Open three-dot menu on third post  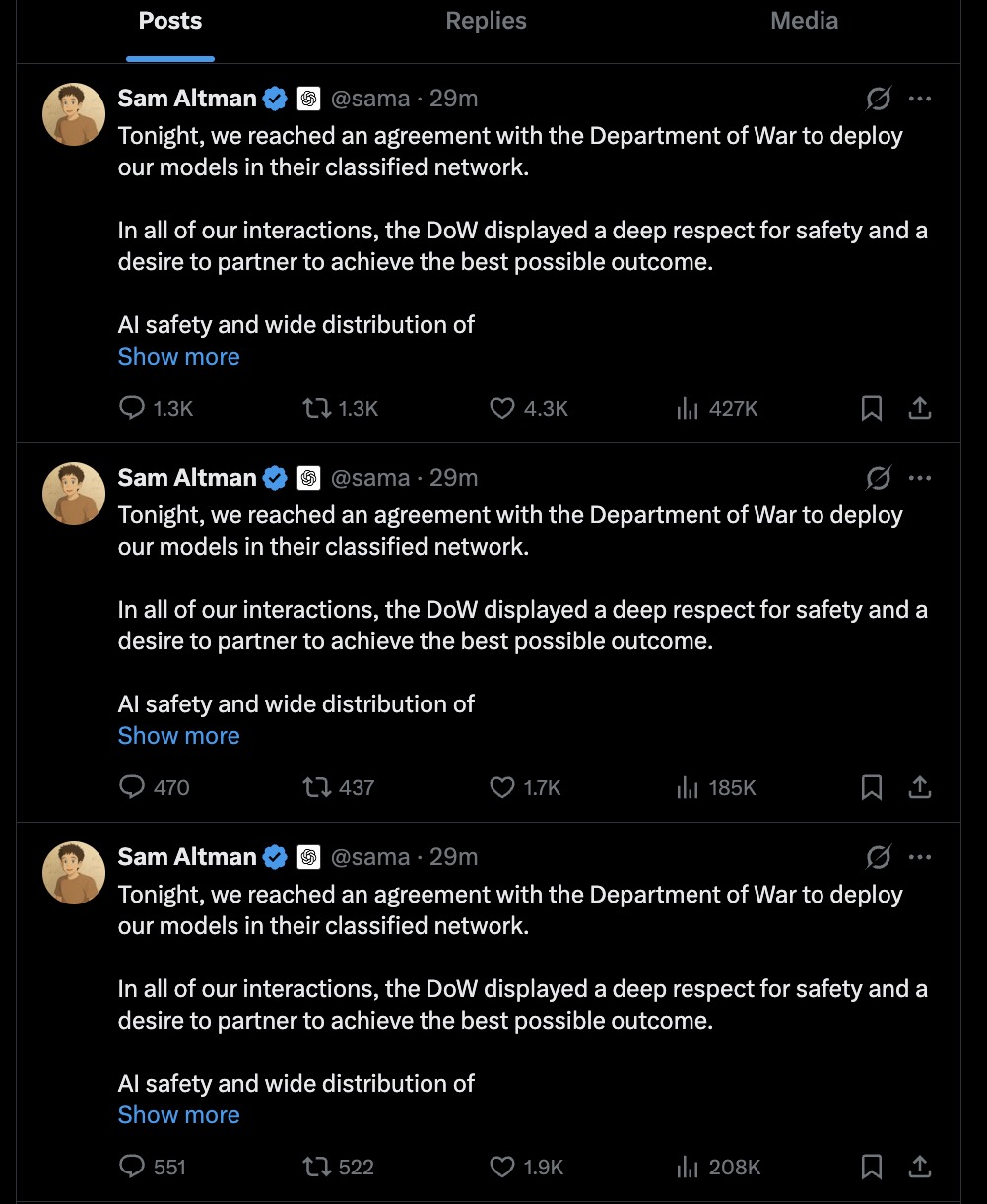point(920,857)
